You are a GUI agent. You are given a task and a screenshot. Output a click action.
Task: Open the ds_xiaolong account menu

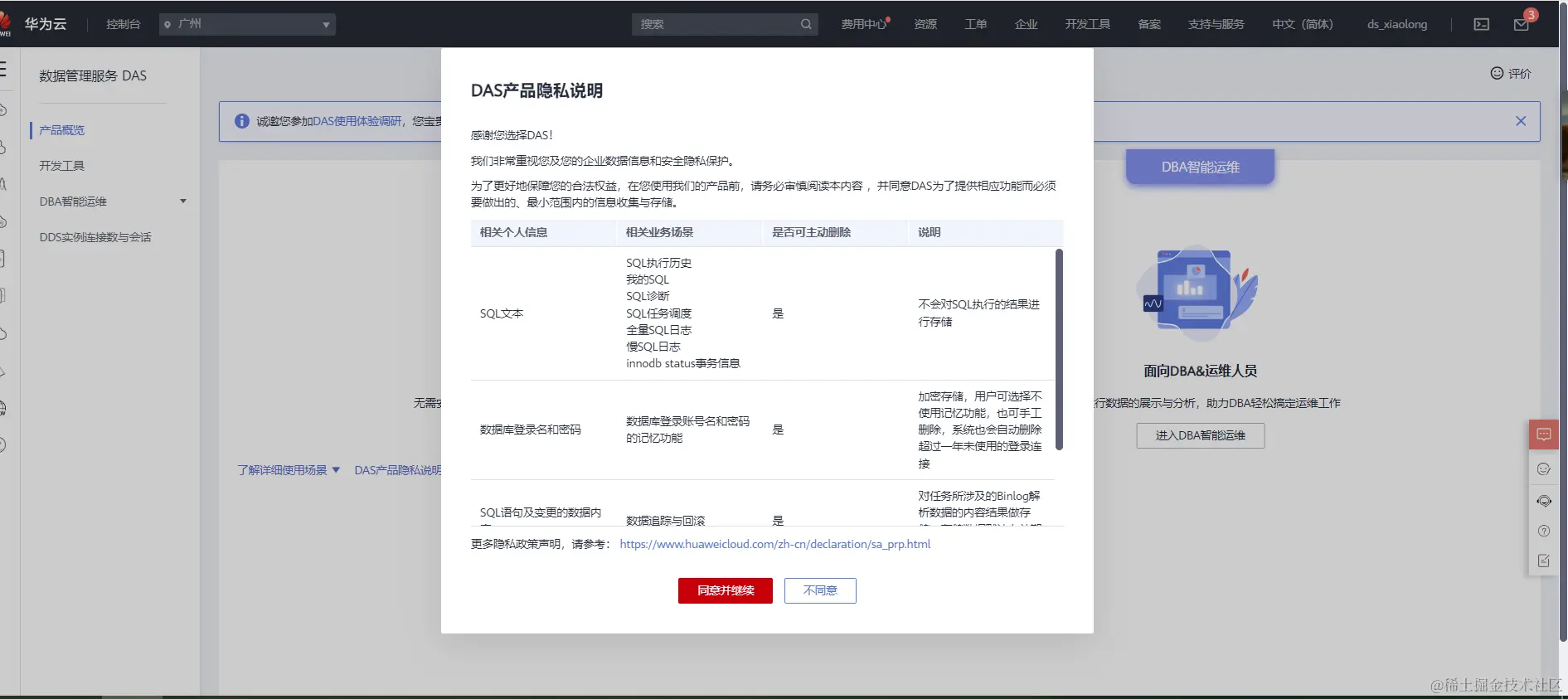[1397, 24]
